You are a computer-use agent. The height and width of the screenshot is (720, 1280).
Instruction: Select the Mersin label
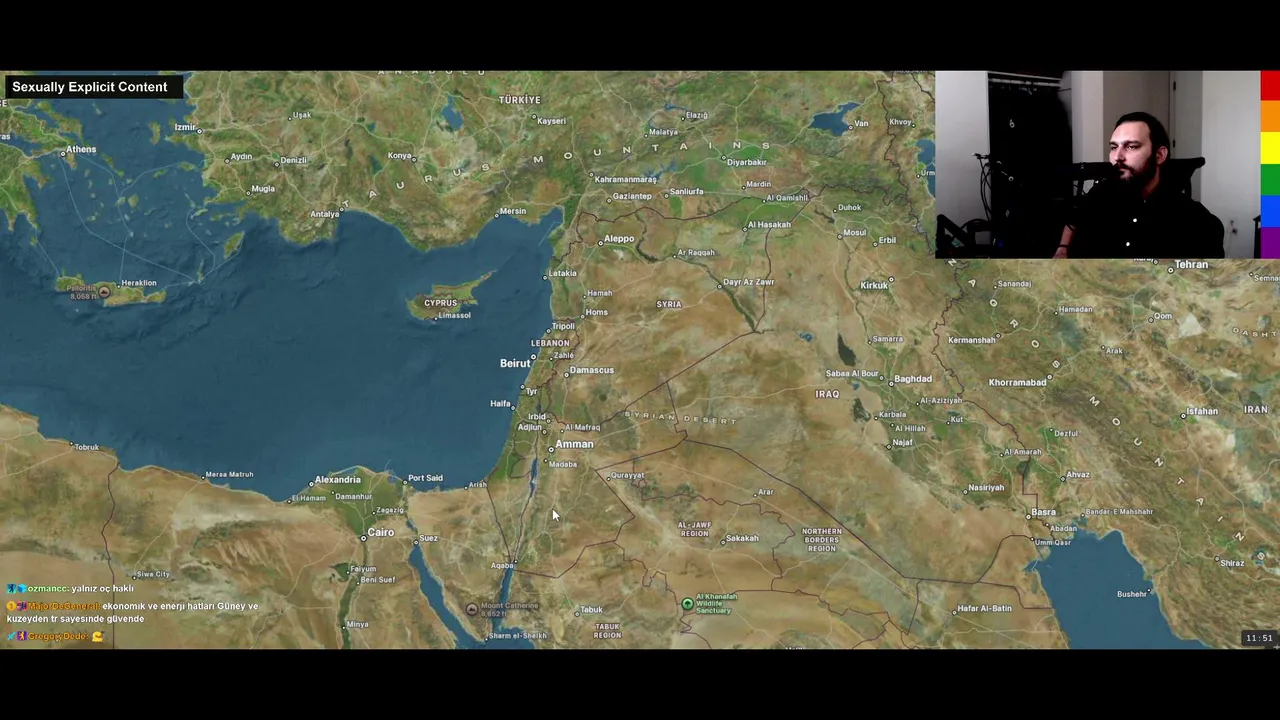tap(512, 211)
